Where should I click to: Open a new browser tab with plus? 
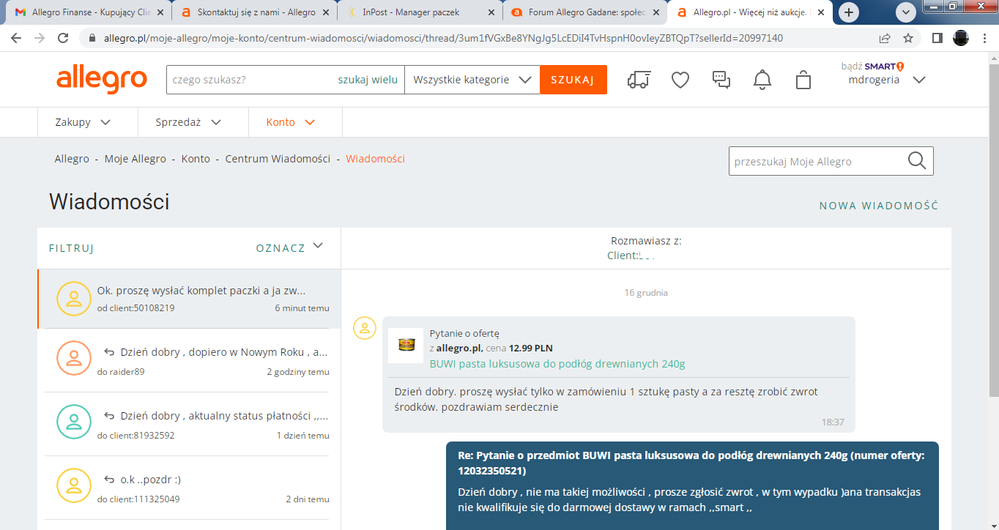849,12
